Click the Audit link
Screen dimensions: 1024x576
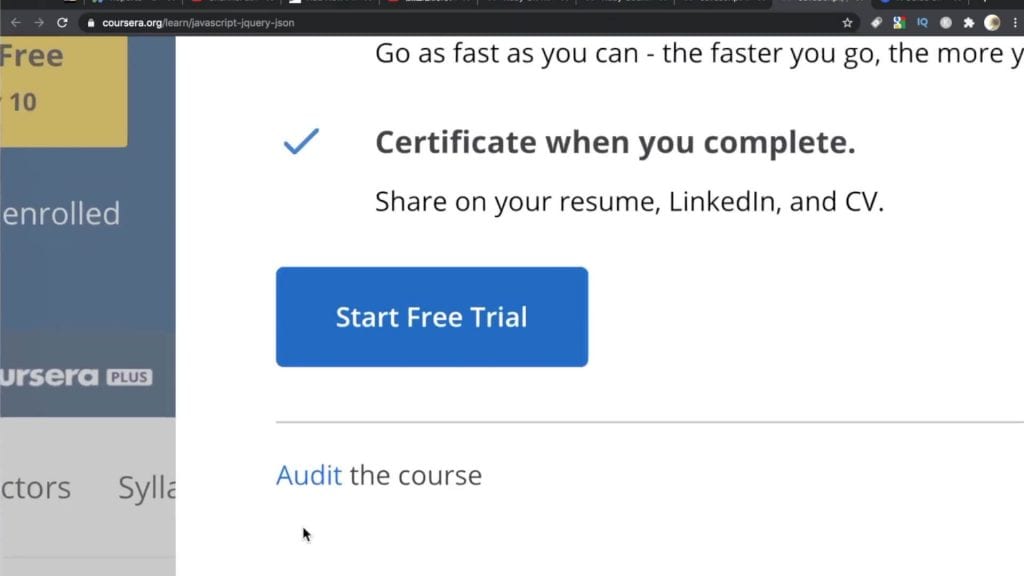[x=309, y=475]
